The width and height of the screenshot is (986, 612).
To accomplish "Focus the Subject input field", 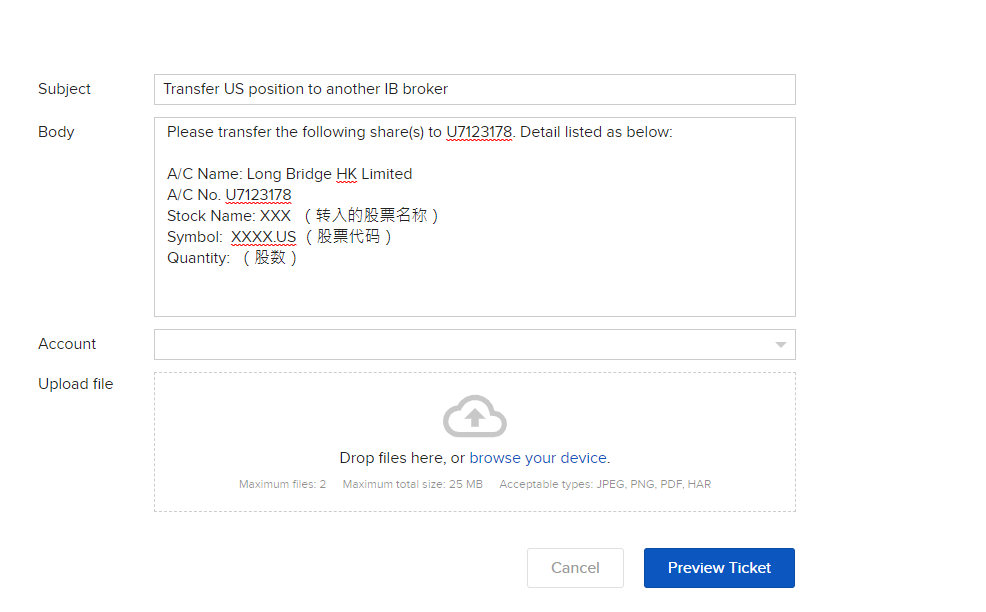I will [475, 89].
